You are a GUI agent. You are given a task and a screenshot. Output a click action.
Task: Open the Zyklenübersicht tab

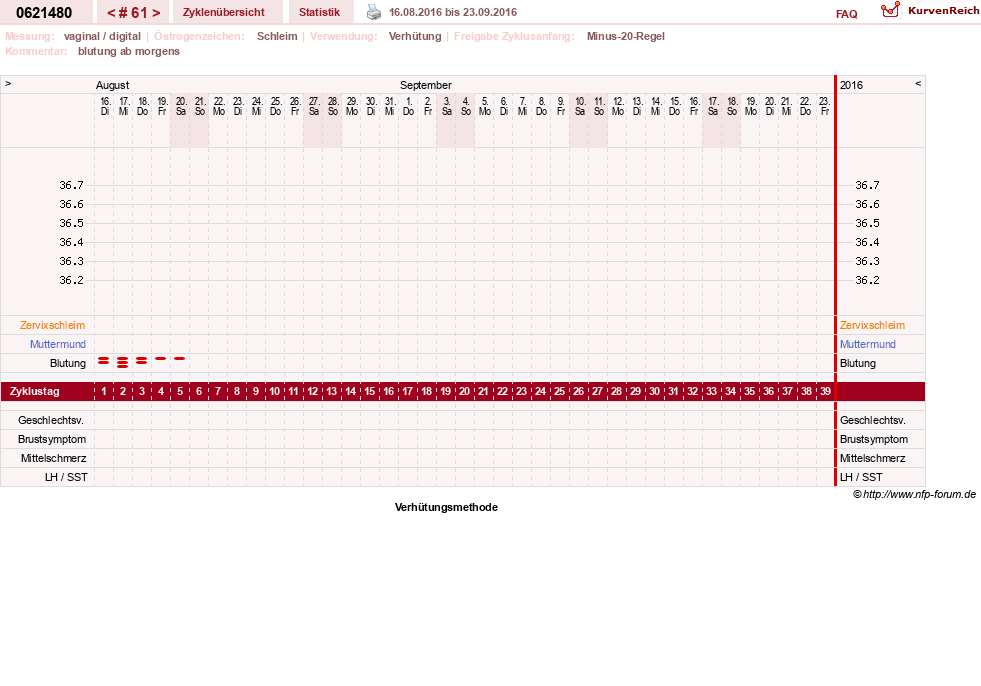223,12
